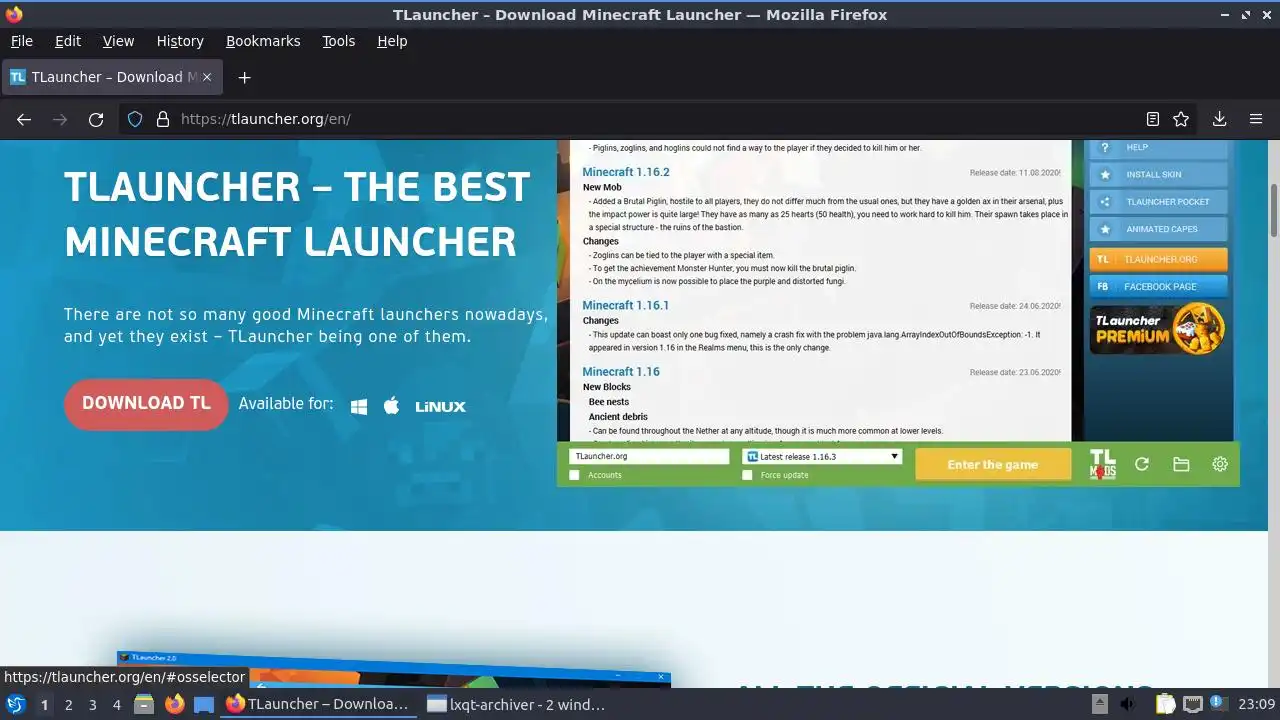Switch to virtual desktop 1
Viewport: 1280px width, 720px height.
pyautogui.click(x=44, y=705)
